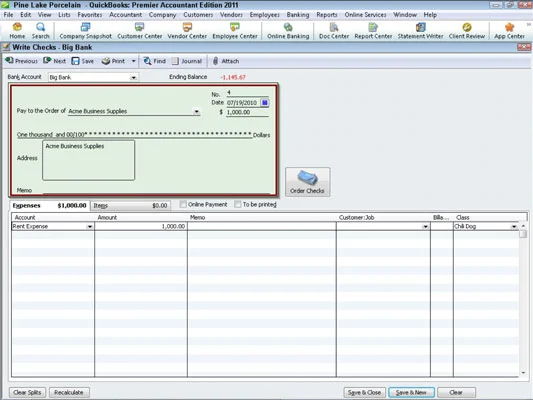This screenshot has height=400, width=533.
Task: Click the Order Checks button
Action: coord(307,182)
